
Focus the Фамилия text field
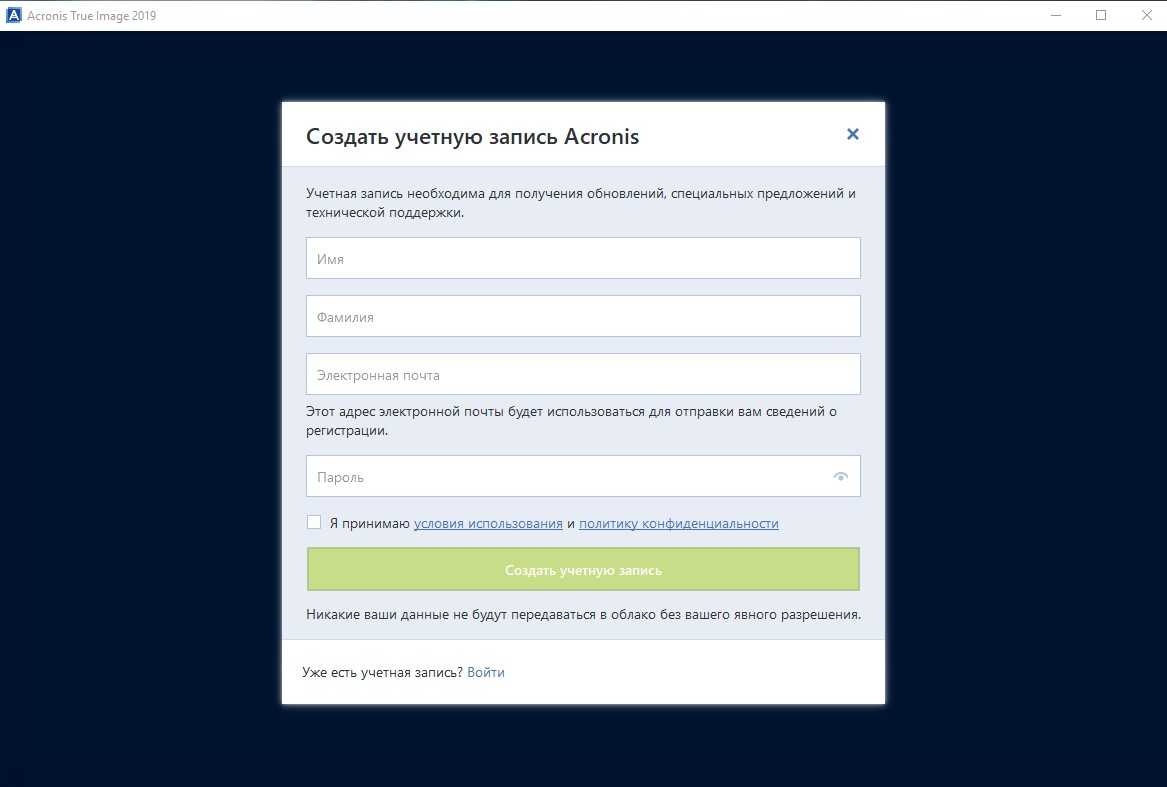[x=583, y=316]
